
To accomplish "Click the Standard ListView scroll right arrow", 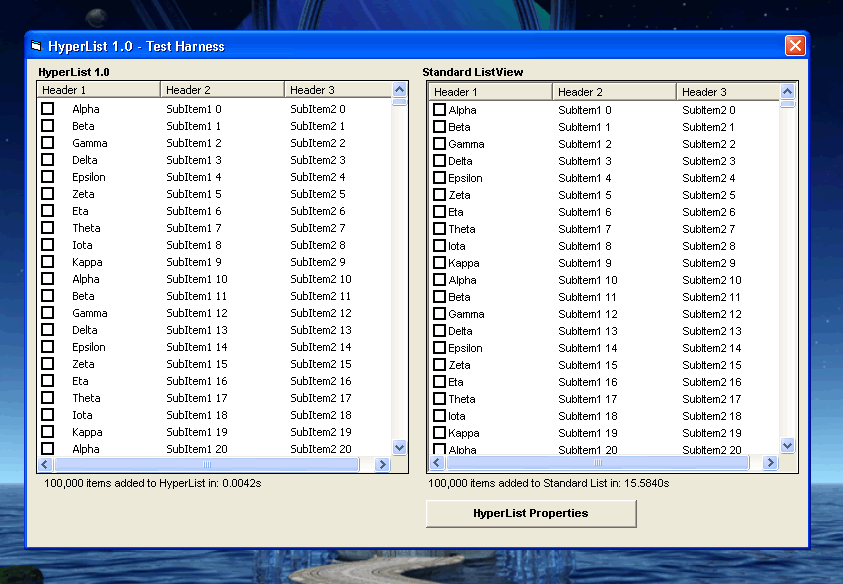I will (x=769, y=463).
